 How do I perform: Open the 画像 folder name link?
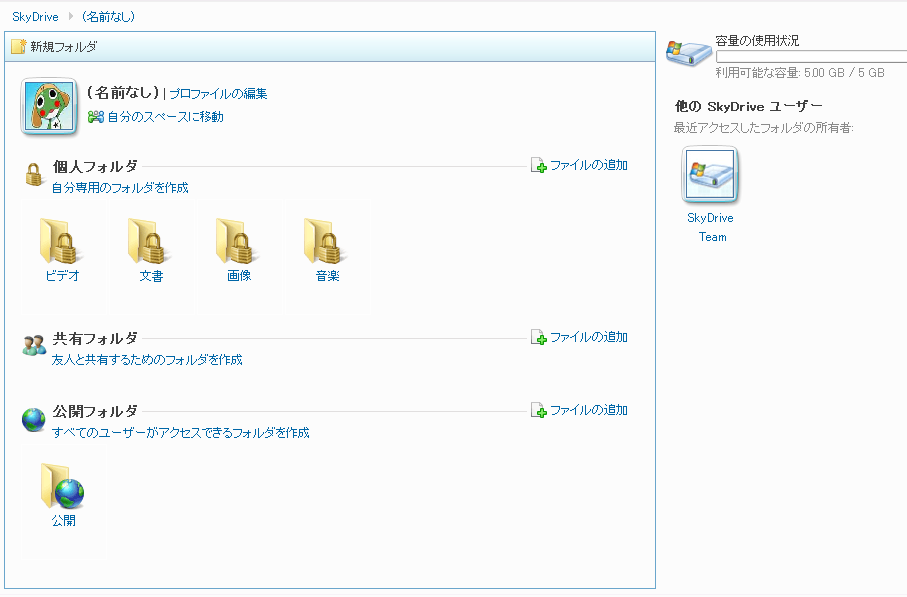pos(239,276)
